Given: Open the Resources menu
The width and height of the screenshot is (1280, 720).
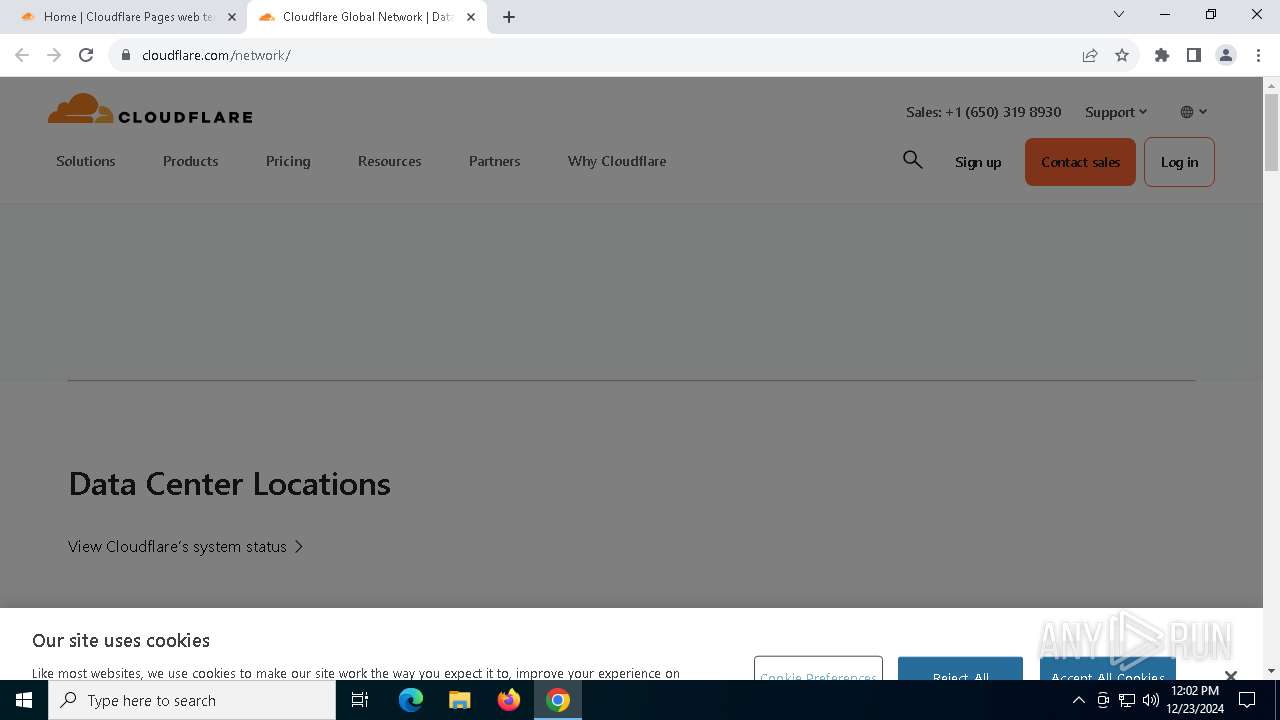Looking at the screenshot, I should tap(390, 161).
